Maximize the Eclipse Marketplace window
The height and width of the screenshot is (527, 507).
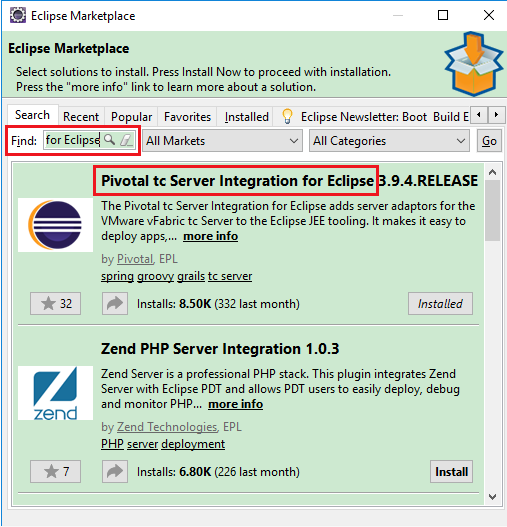coord(443,15)
